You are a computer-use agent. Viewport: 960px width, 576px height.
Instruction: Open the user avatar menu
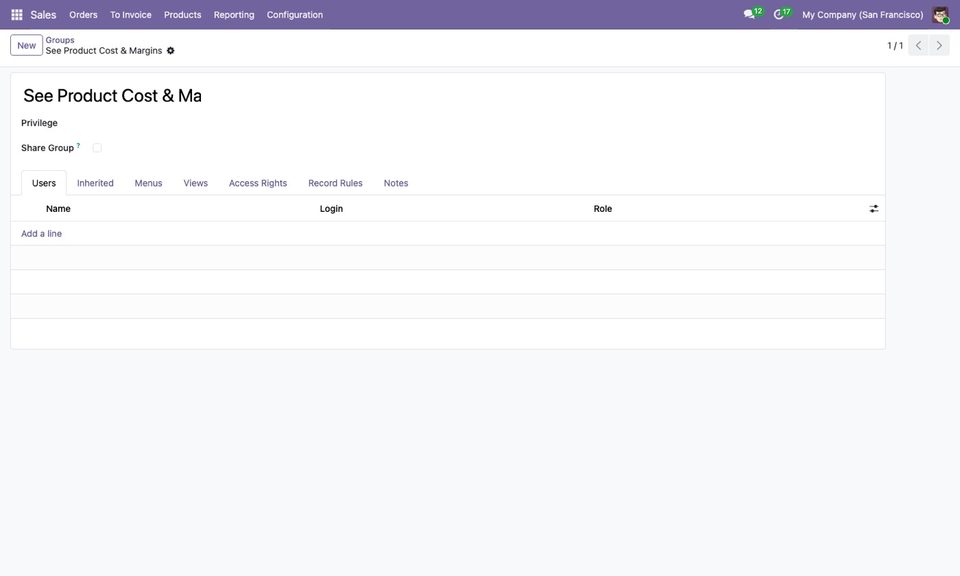[940, 15]
